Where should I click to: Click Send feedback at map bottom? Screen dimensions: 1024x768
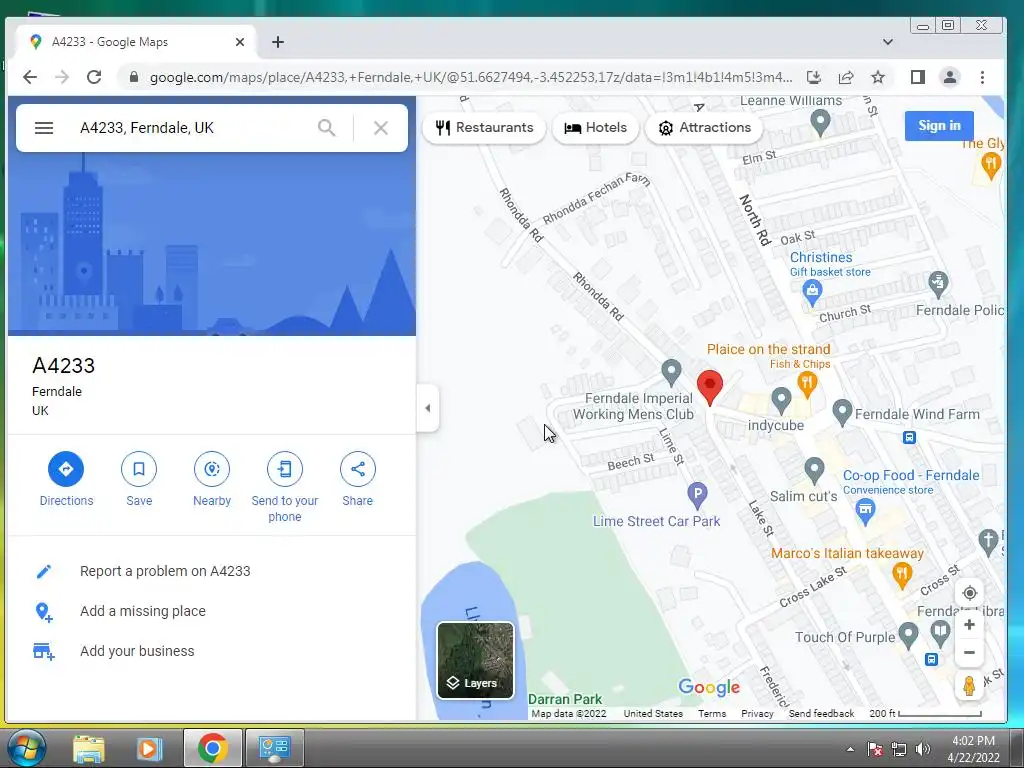pyautogui.click(x=821, y=714)
